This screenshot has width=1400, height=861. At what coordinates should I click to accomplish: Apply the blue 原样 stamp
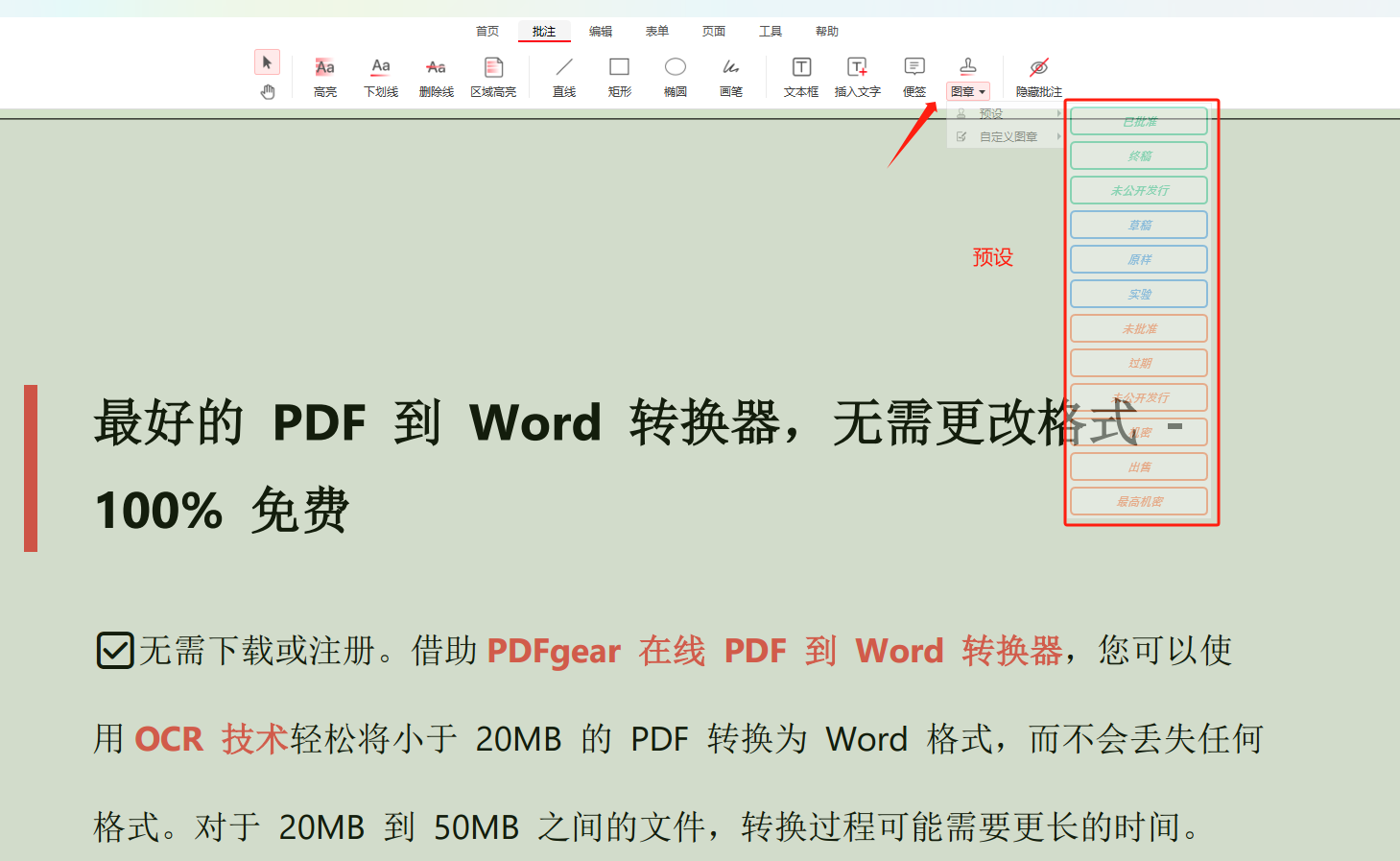pos(1139,259)
